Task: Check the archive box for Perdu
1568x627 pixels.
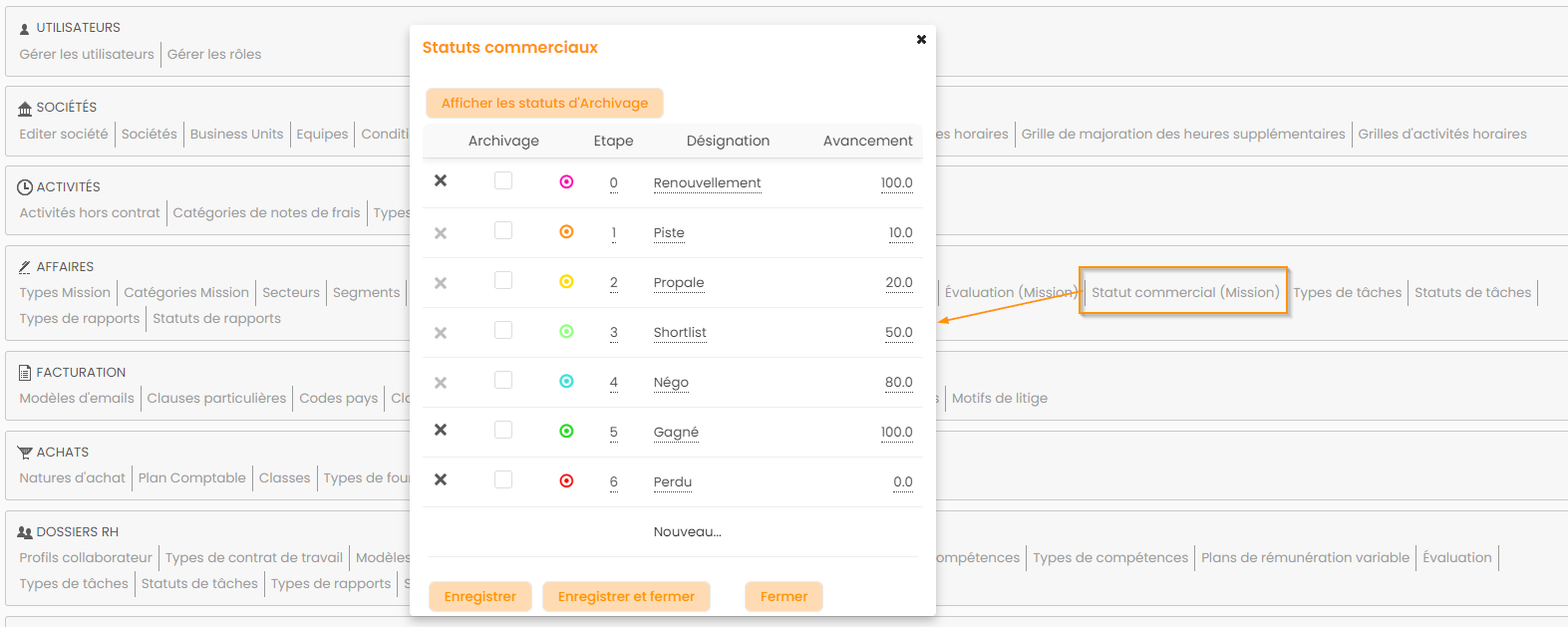Action: 503,479
